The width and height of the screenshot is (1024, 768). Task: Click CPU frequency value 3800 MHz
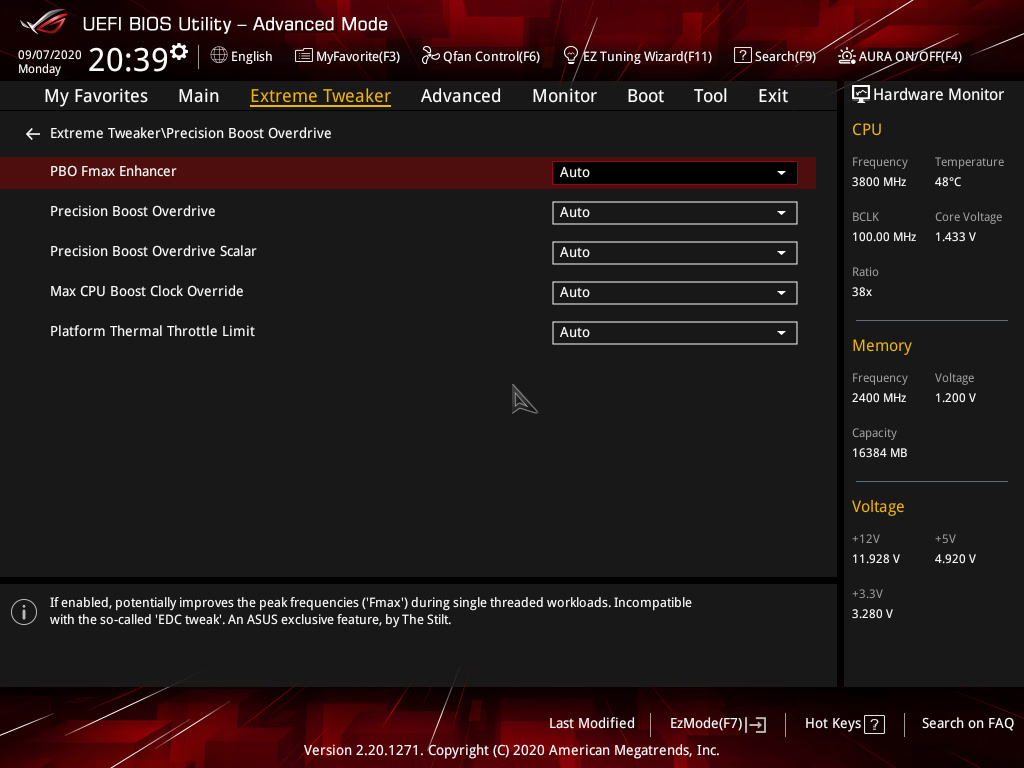click(x=878, y=182)
